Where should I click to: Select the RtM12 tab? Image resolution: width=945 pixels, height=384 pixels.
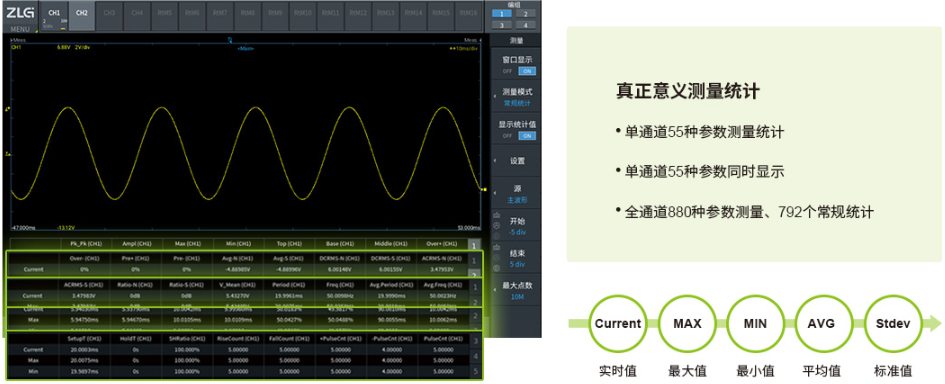tap(358, 16)
